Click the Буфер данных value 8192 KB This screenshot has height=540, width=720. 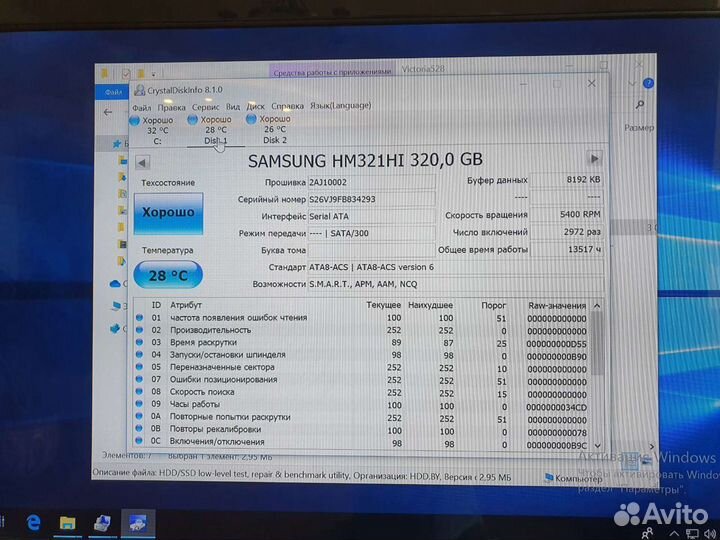point(566,180)
